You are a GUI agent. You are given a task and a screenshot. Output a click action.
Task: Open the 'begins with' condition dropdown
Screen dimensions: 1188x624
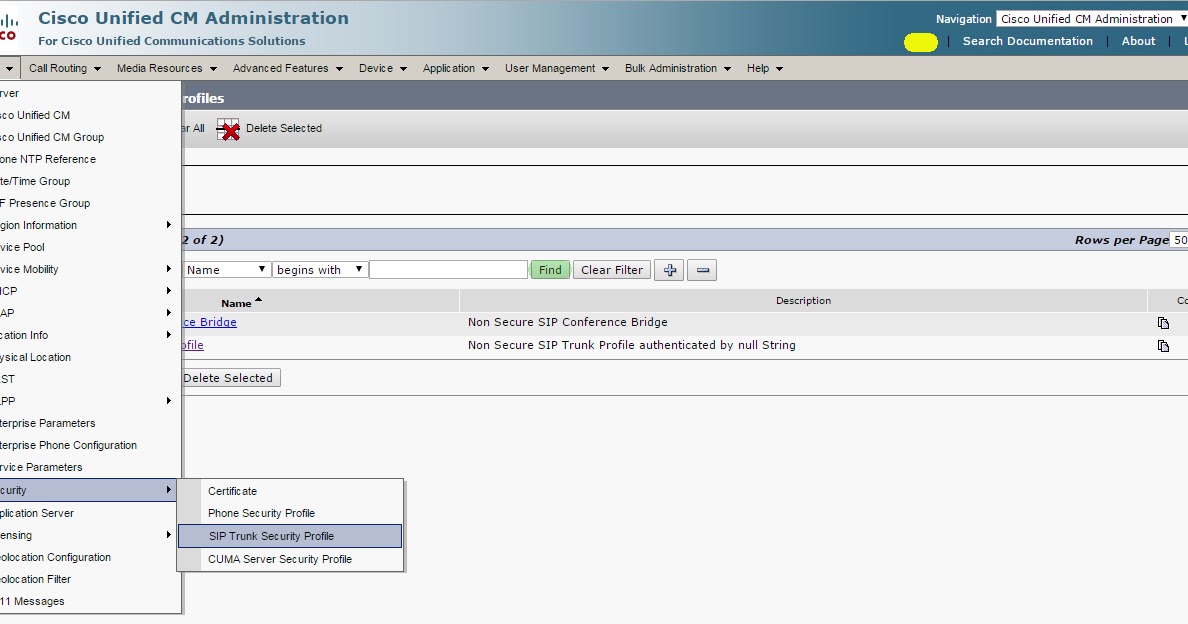(x=320, y=270)
